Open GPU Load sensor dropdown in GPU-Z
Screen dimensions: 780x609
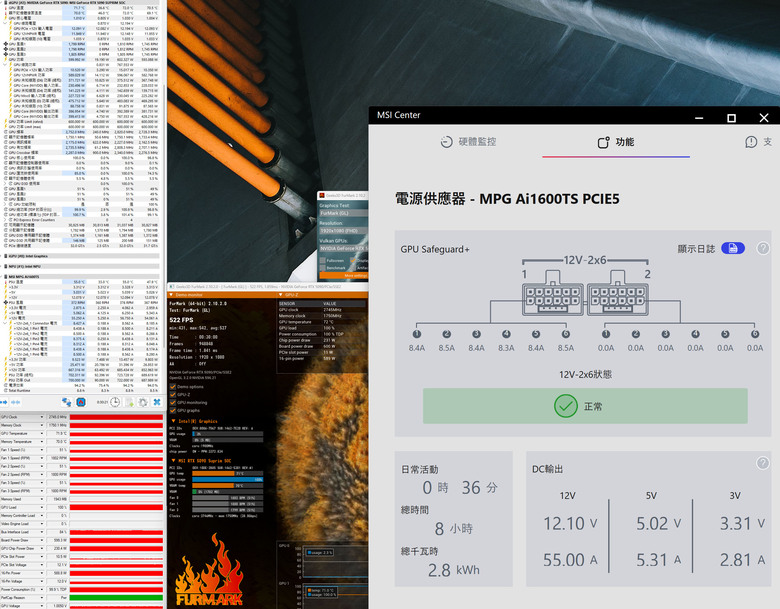tap(41, 508)
